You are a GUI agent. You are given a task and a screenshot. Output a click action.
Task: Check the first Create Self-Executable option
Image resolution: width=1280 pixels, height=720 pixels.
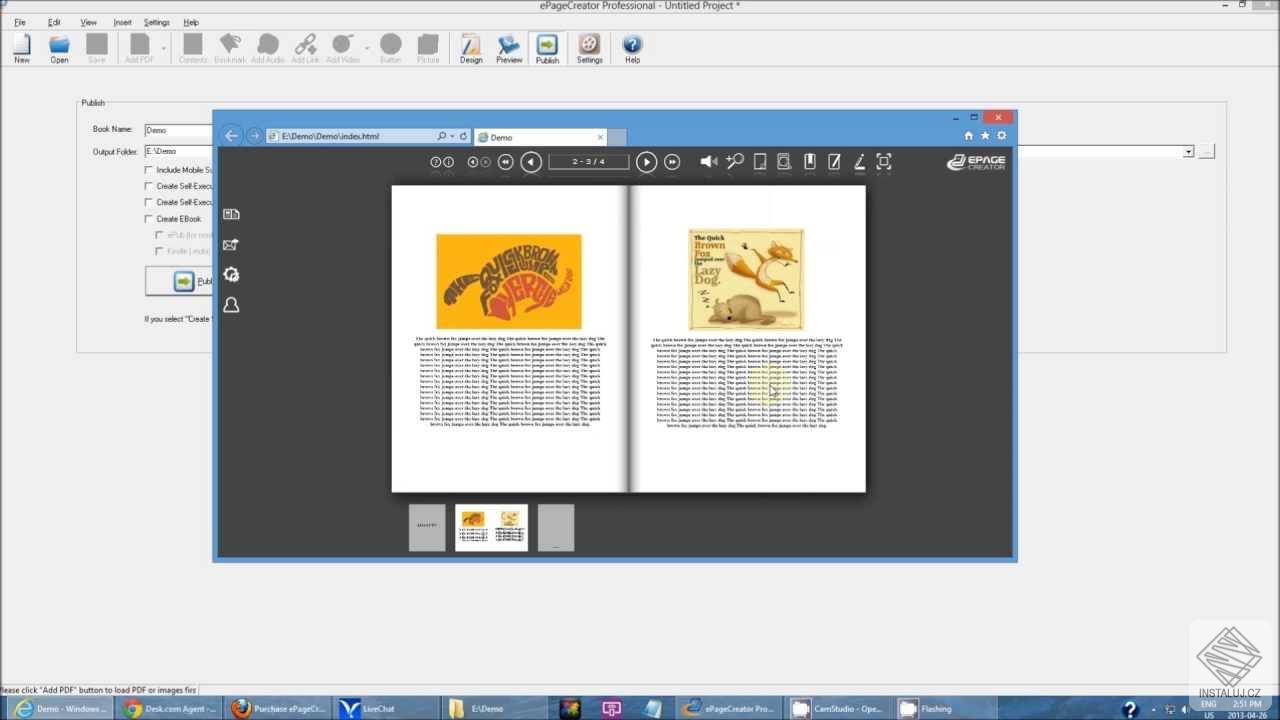[149, 186]
